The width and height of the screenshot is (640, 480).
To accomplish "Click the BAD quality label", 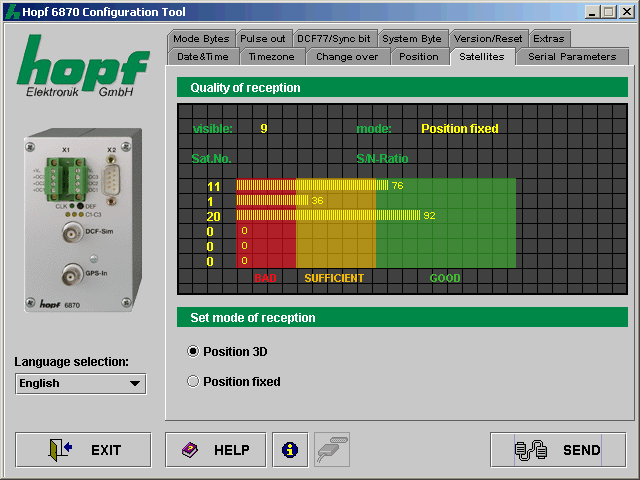I will 265,278.
